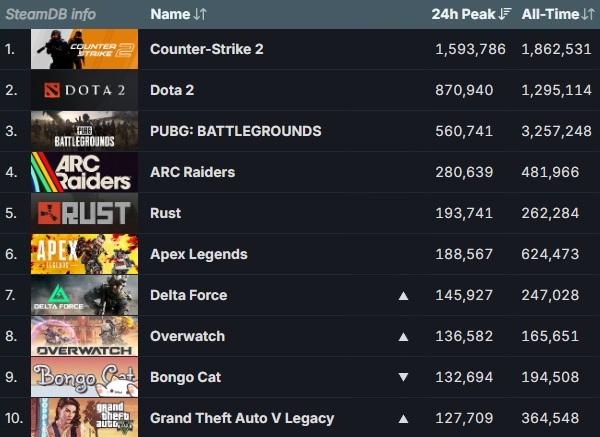
Task: Click the Delta Force up-trend arrow
Action: point(404,296)
